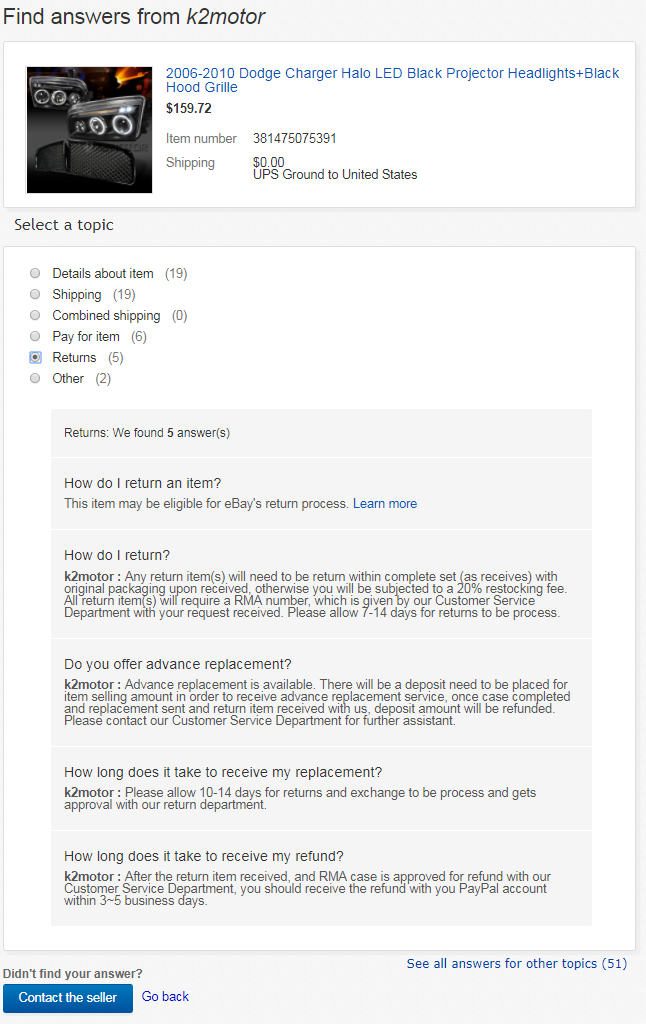Viewport: 646px width, 1024px height.
Task: Select the Returns radio button
Action: 35,357
